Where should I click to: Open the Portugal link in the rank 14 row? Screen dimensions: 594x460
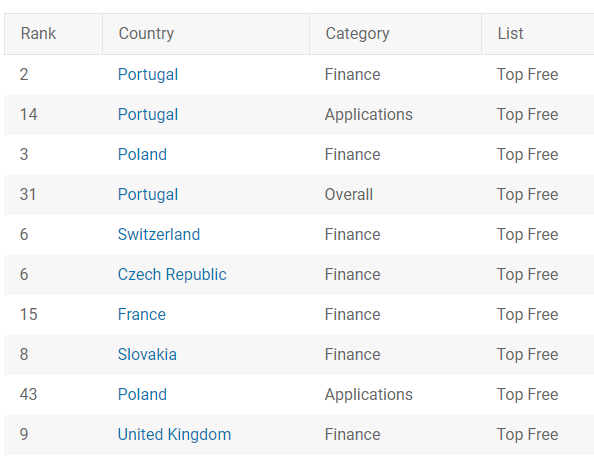[148, 115]
